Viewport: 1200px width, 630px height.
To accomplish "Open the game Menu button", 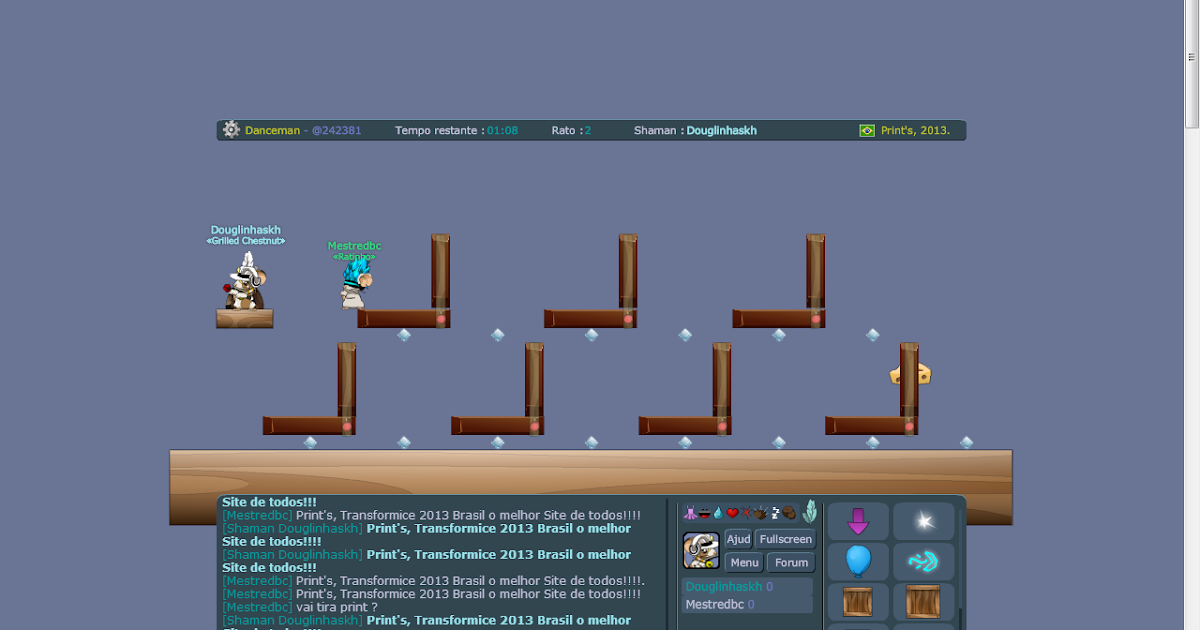I will pyautogui.click(x=744, y=563).
